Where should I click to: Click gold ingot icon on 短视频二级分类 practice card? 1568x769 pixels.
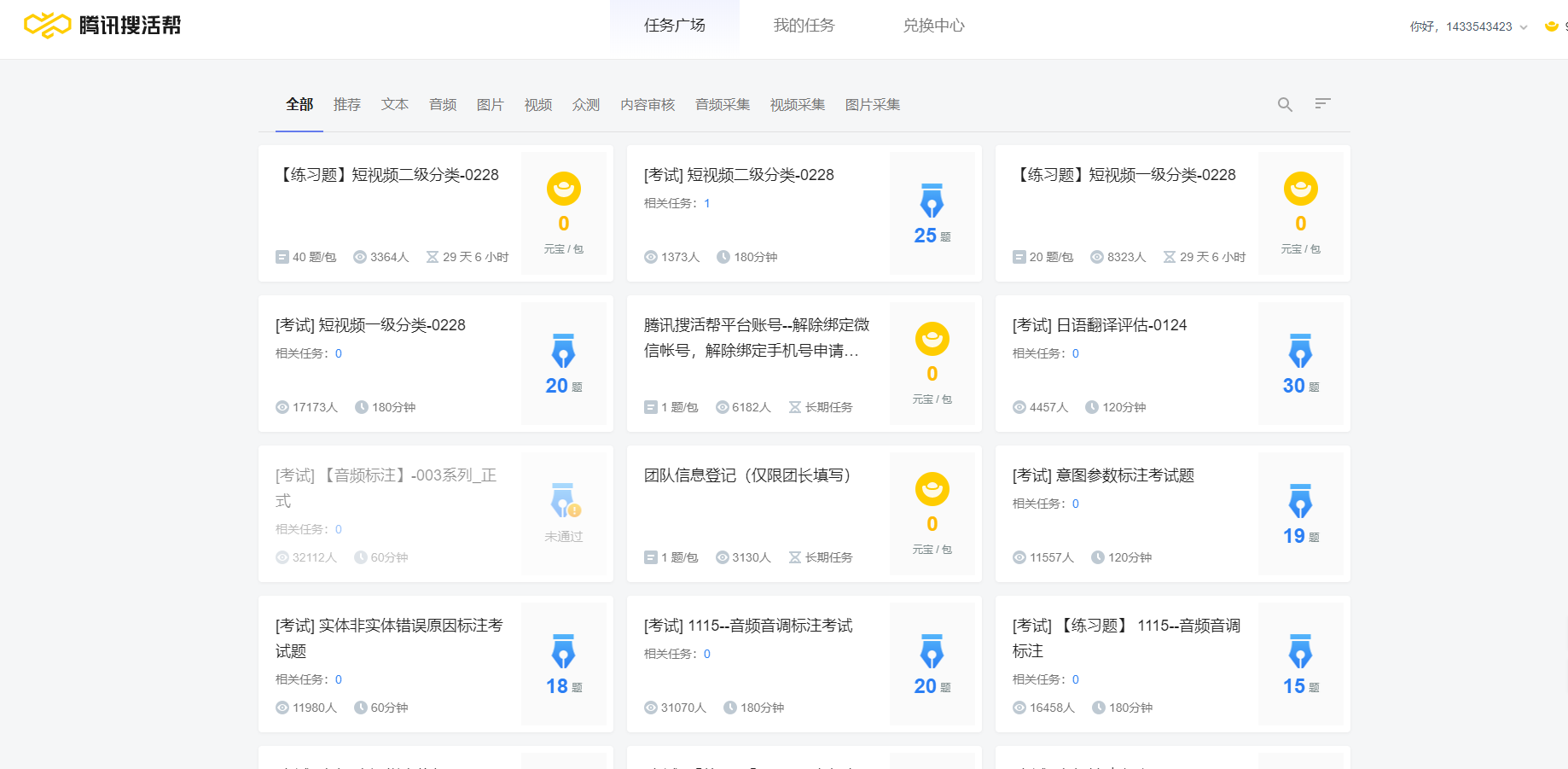pyautogui.click(x=564, y=189)
